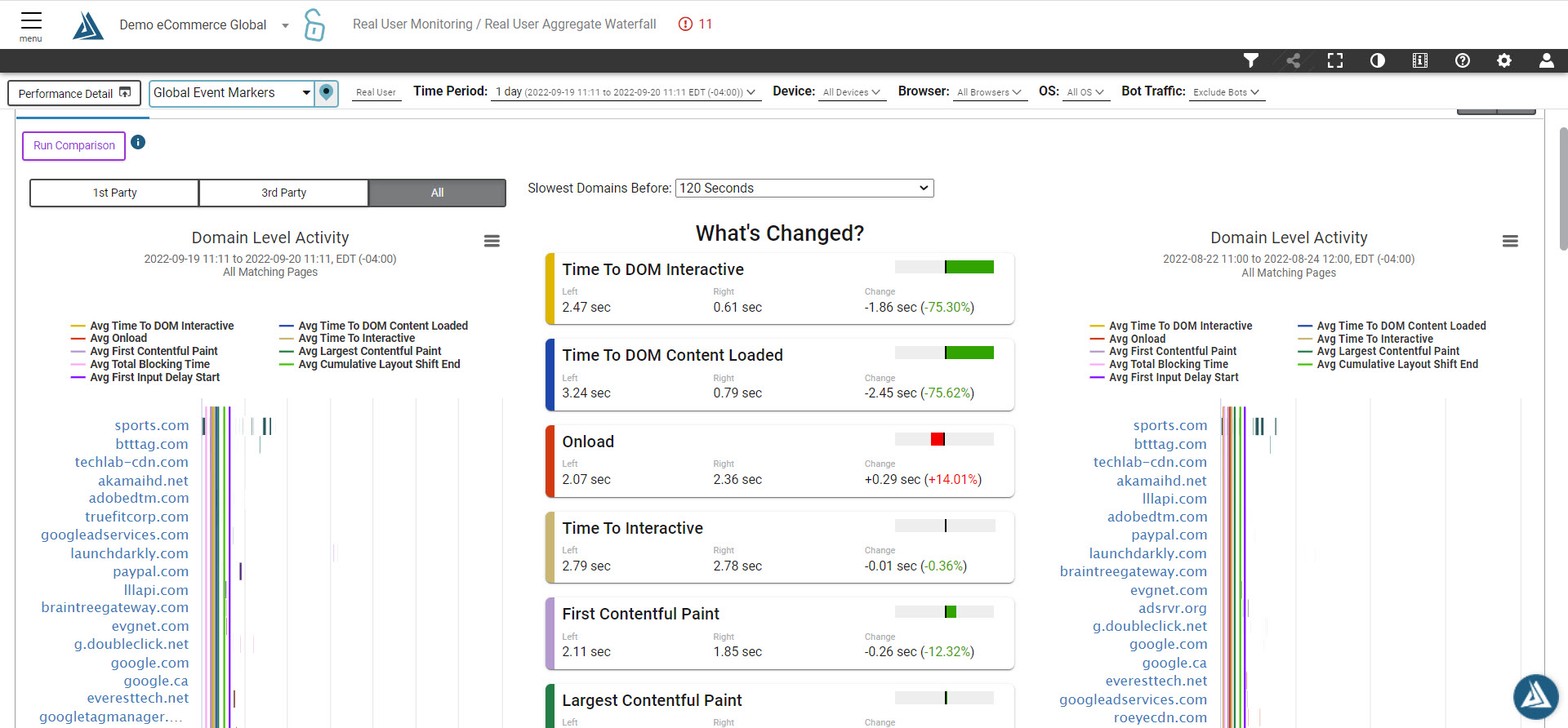Open the user profile icon
The height and width of the screenshot is (728, 1568).
(1547, 60)
